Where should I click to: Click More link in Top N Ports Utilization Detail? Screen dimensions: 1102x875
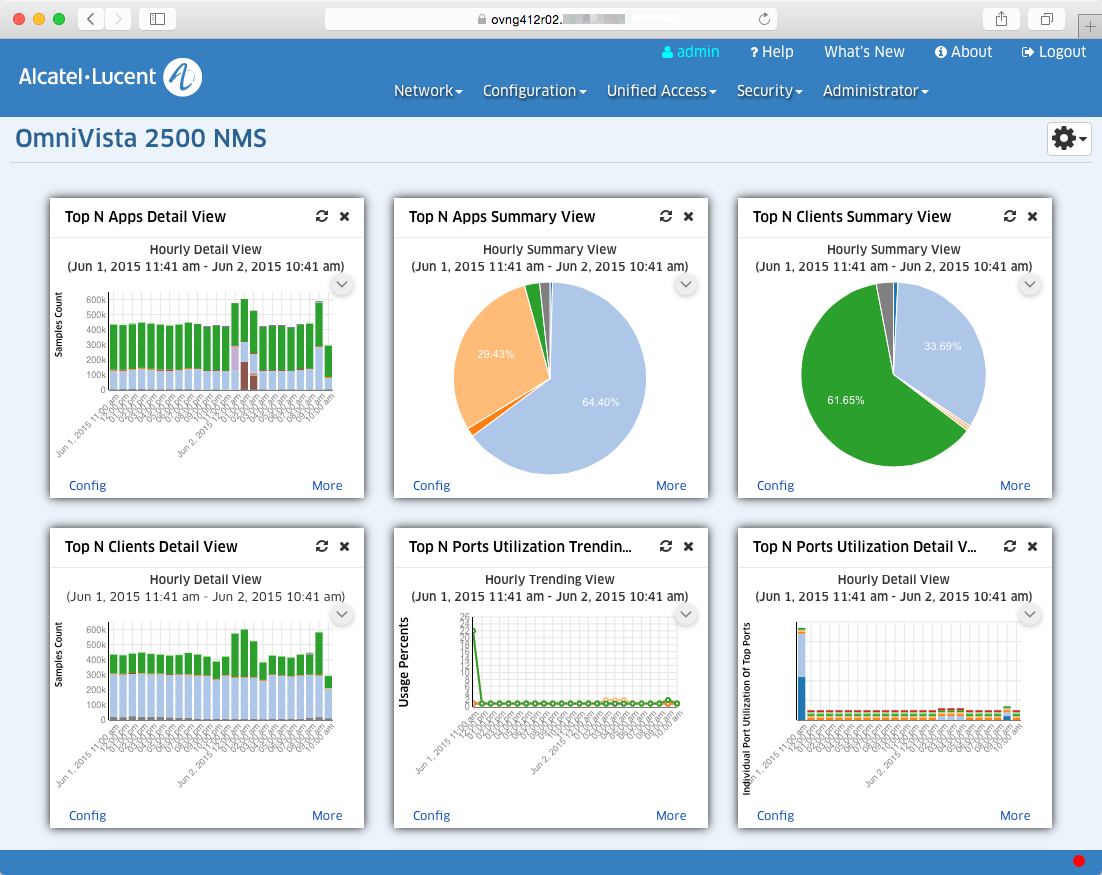(1014, 816)
